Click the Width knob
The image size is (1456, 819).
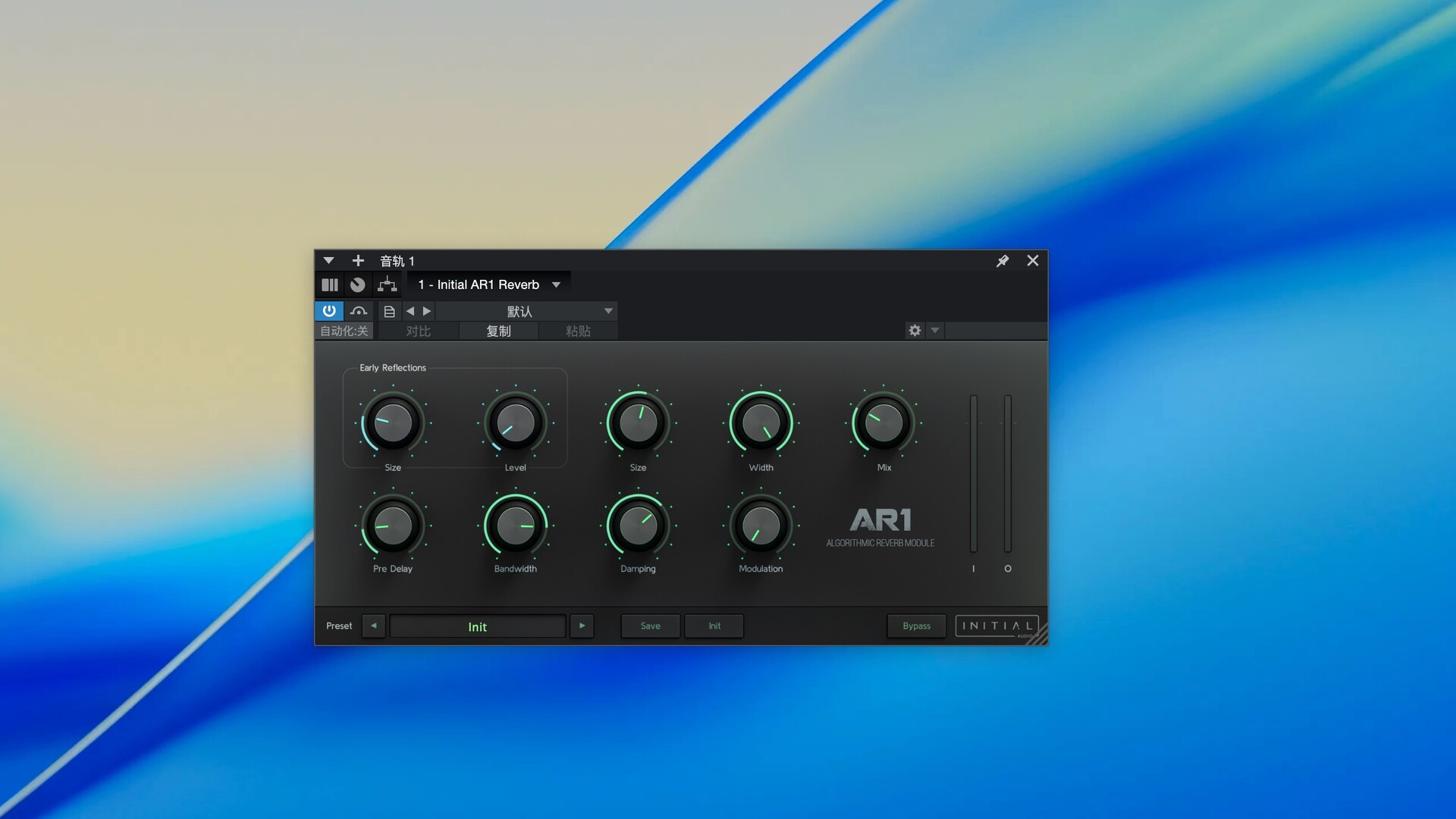coord(761,422)
